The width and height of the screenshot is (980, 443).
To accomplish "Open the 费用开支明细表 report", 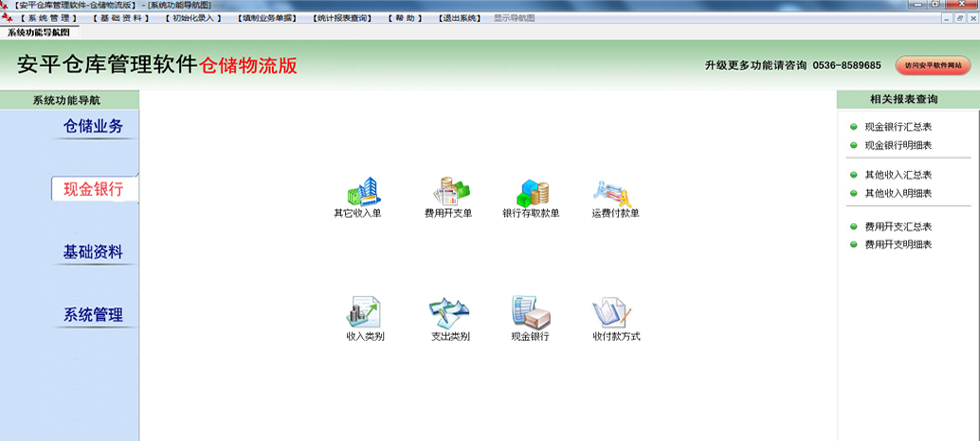I will pos(898,244).
